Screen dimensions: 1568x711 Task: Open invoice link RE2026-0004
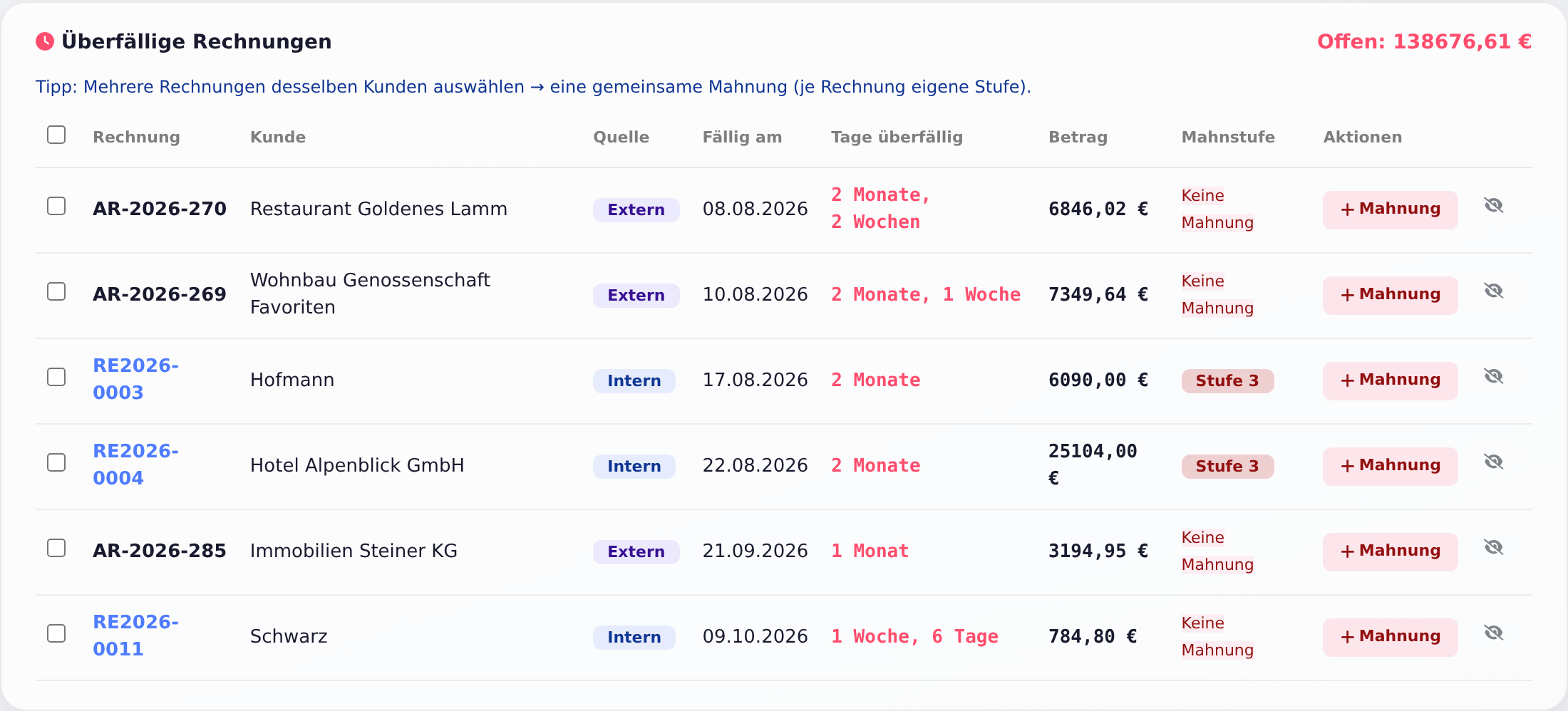[x=135, y=465]
